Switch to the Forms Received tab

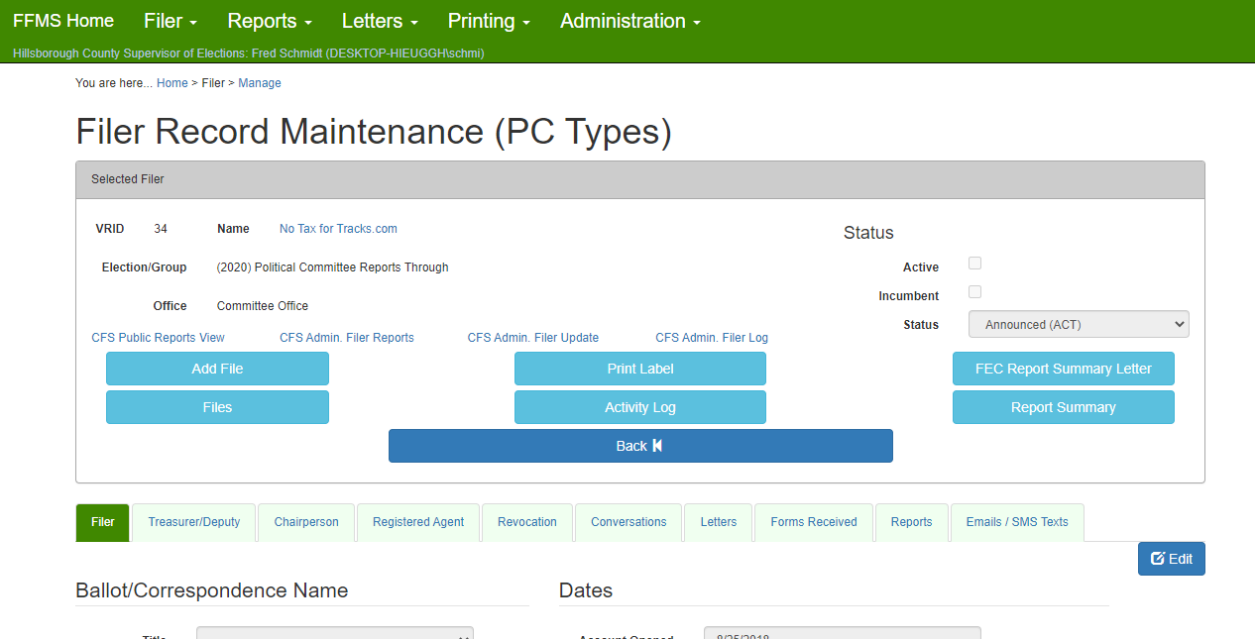[813, 522]
